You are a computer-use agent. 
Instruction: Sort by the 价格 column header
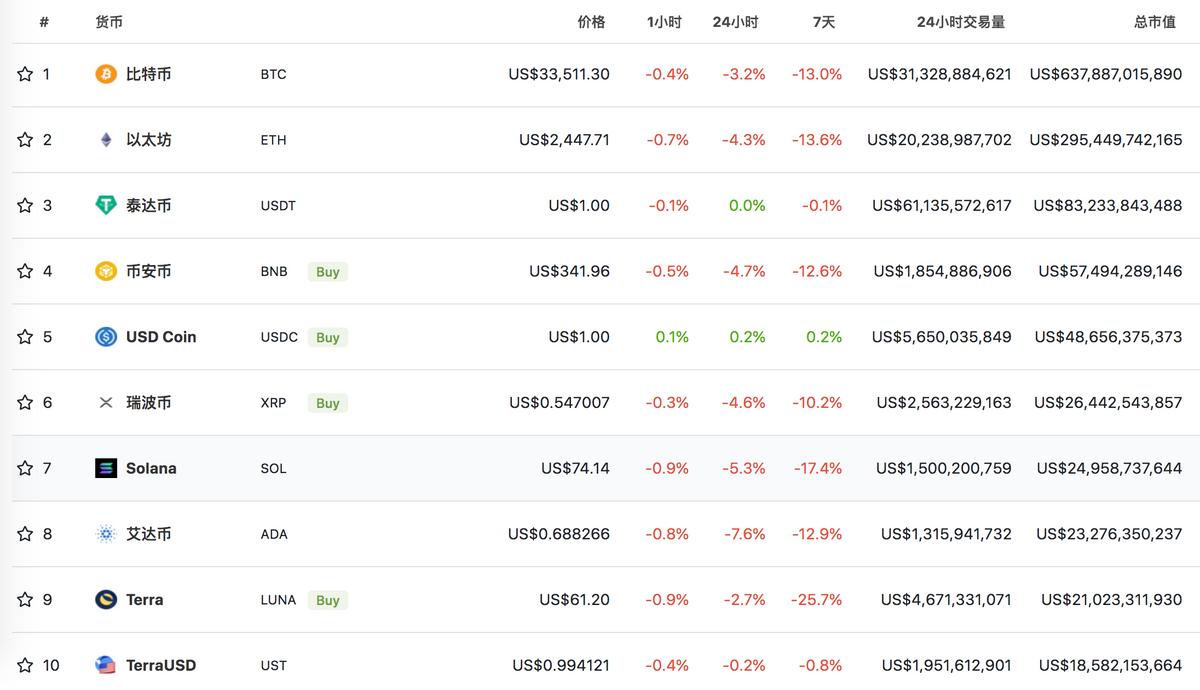point(591,22)
